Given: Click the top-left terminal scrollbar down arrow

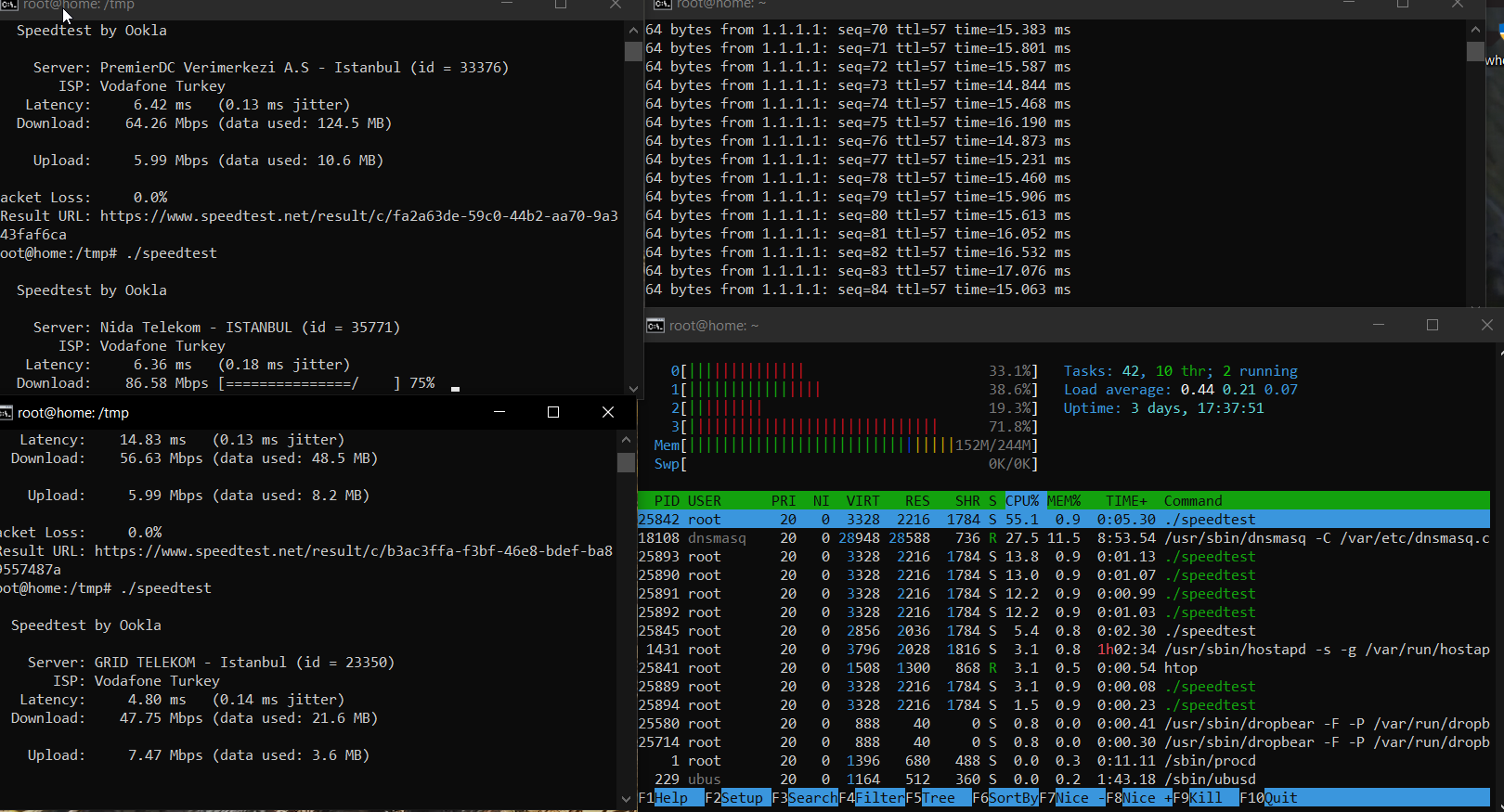Looking at the screenshot, I should click(633, 389).
